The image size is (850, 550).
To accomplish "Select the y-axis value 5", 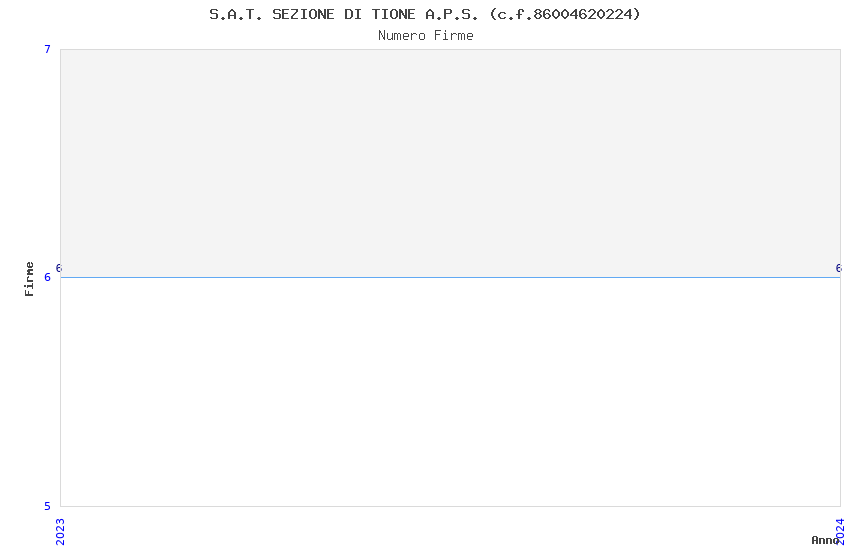I will coord(47,506).
